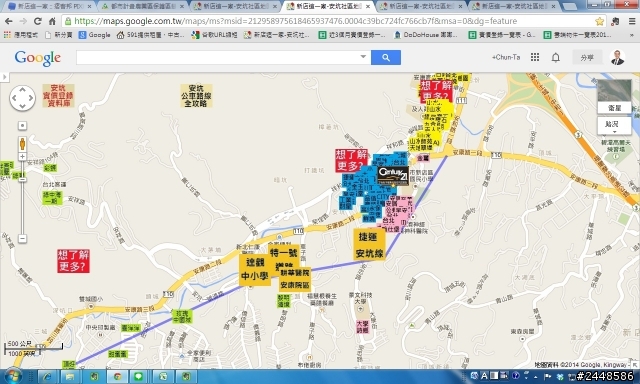Viewport: 640px width, 384px height.
Task: Open the 新分頁 bookmark
Action: 59,35
